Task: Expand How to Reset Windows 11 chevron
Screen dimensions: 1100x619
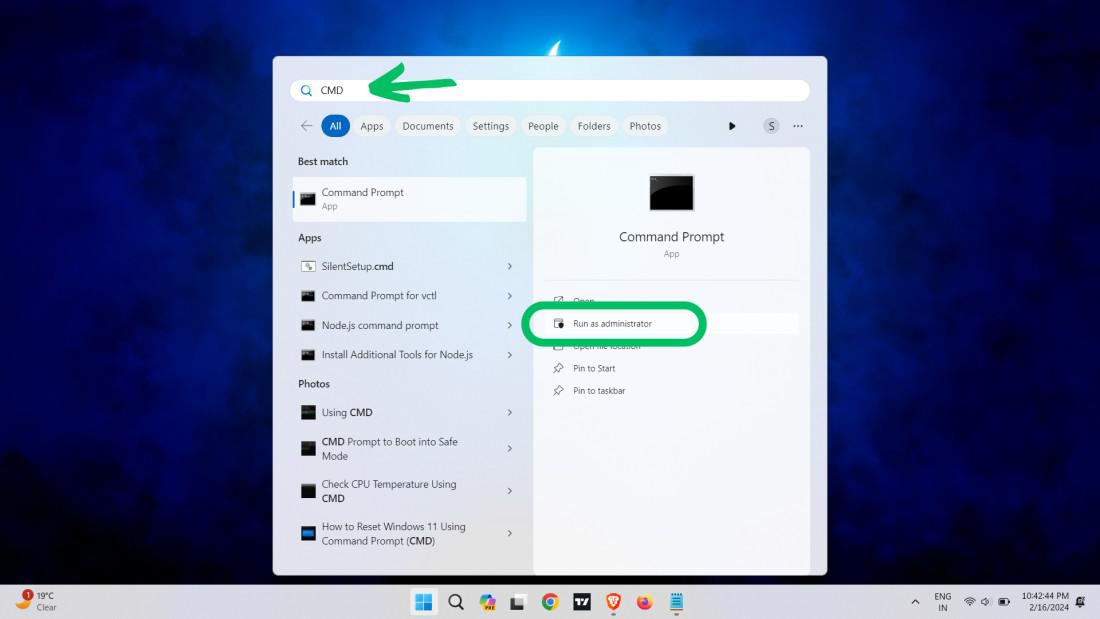Action: pos(509,533)
